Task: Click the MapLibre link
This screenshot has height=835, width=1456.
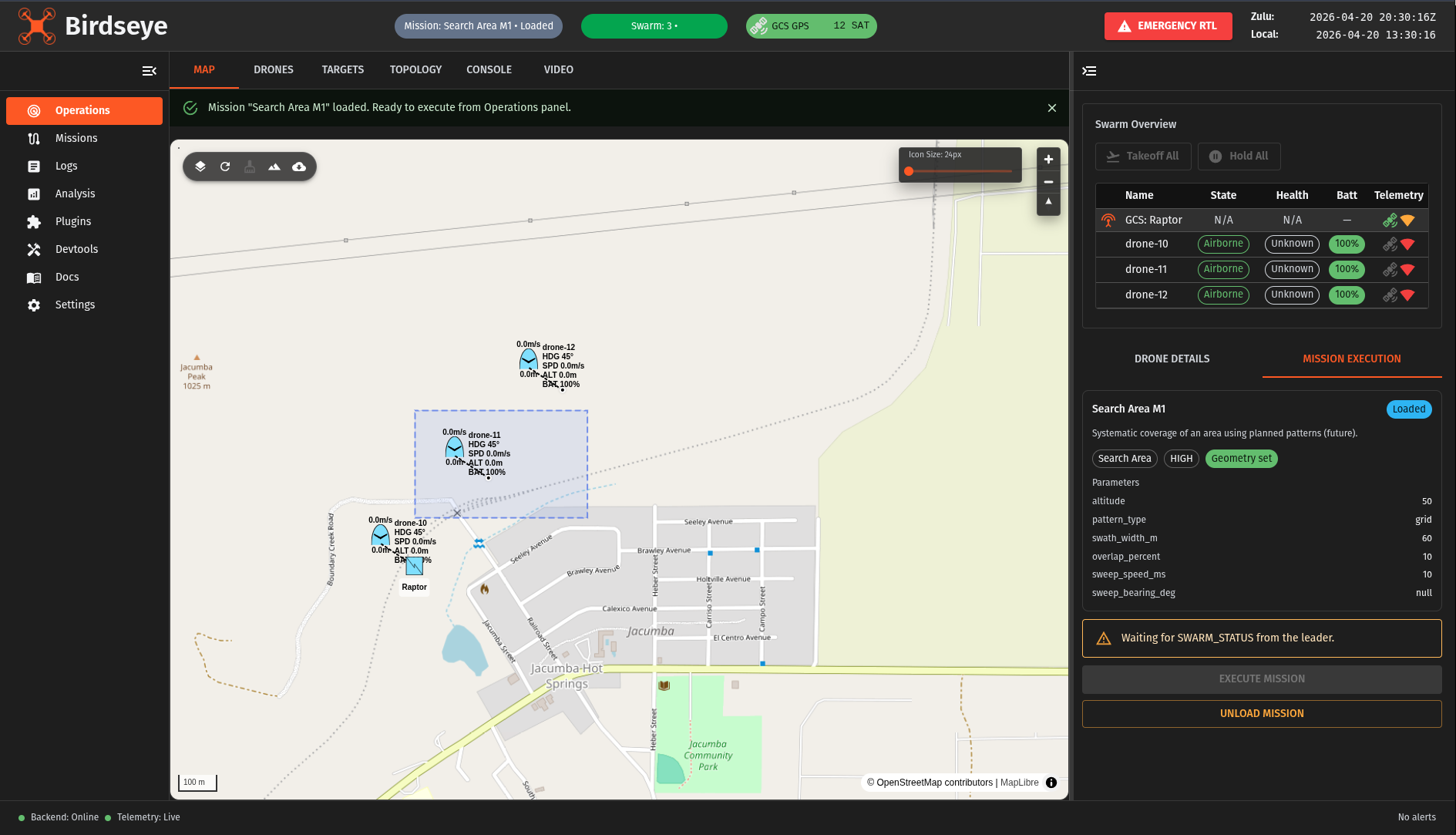Action: (1020, 783)
